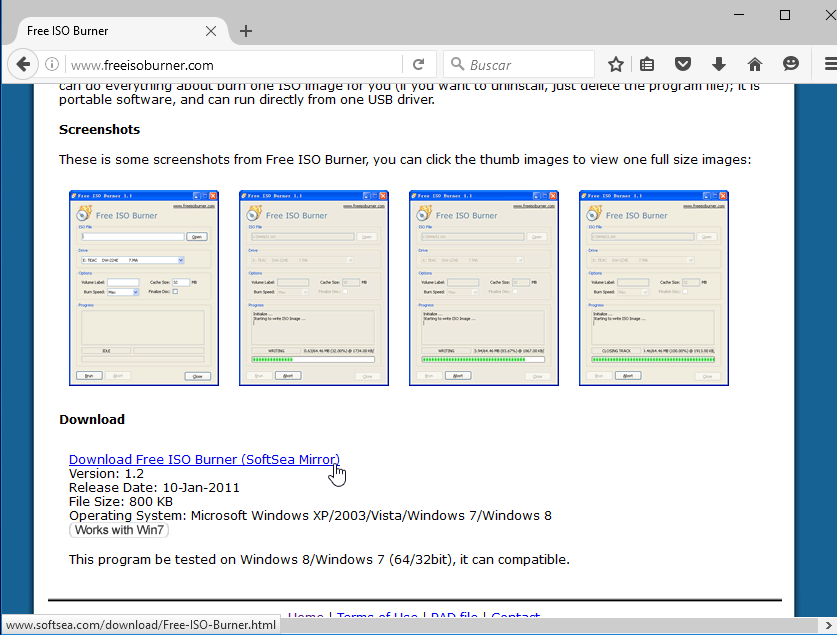Viewport: 837px width, 635px height.
Task: Maximize the browser window
Action: click(785, 15)
